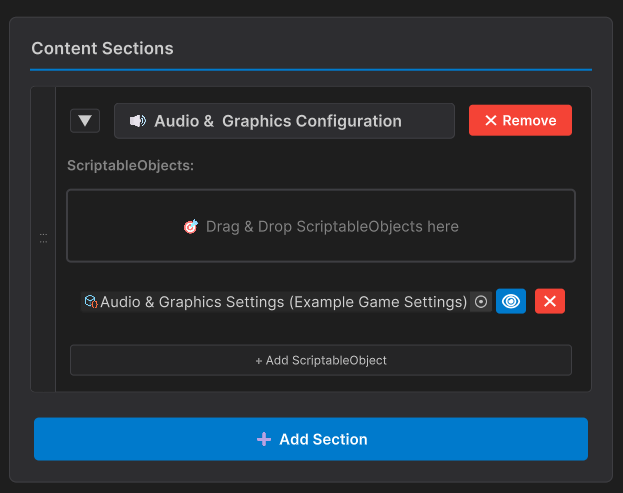
Task: Click the target icon in the drop zone
Action: click(x=191, y=227)
